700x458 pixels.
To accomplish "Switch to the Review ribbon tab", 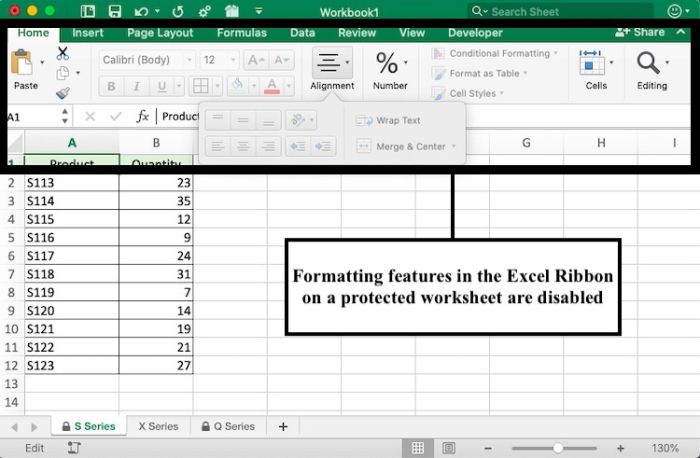I will 357,33.
